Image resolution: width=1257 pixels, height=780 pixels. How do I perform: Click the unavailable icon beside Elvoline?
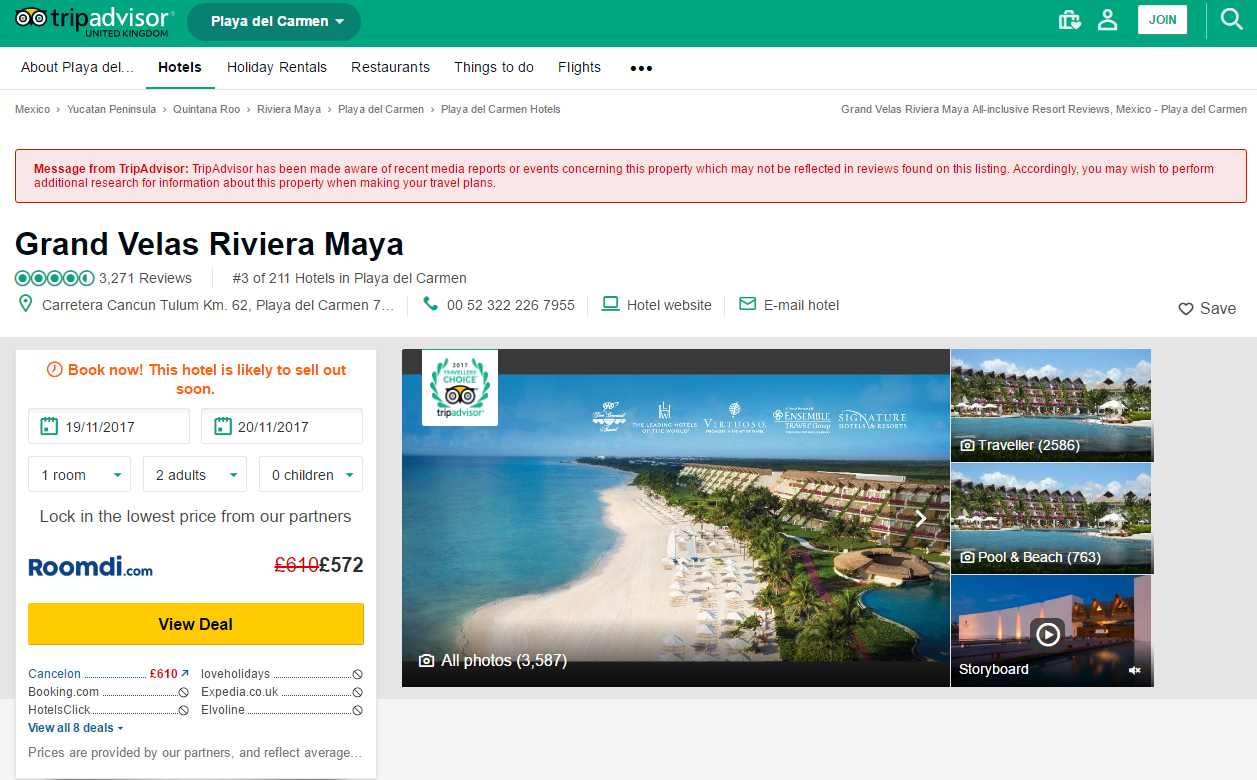[x=357, y=710]
